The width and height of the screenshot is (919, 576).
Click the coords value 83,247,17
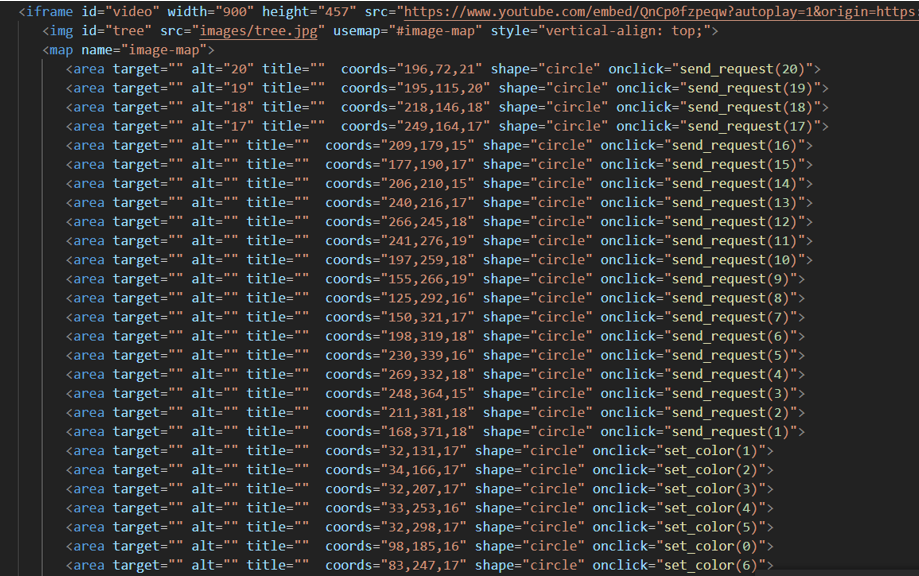click(x=424, y=565)
